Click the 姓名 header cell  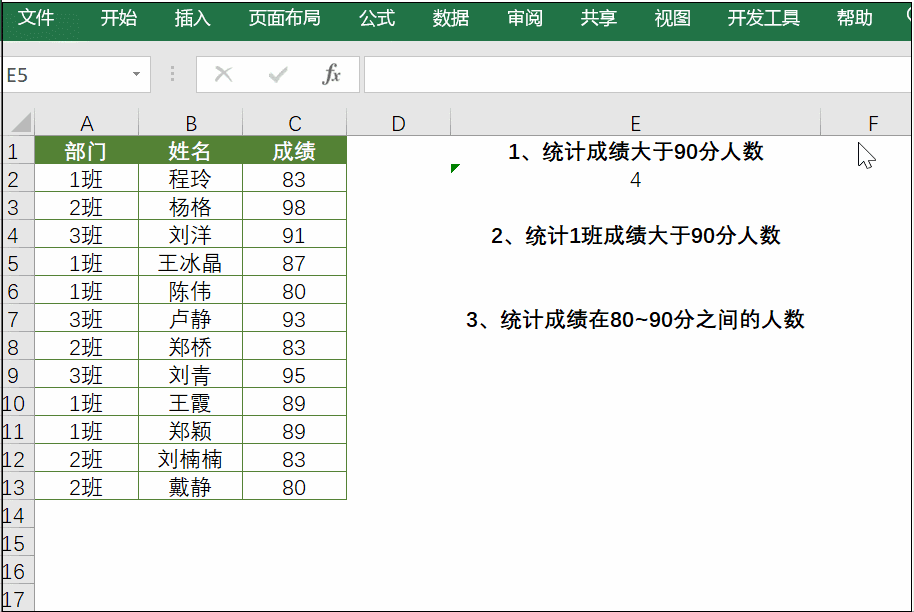(x=191, y=151)
